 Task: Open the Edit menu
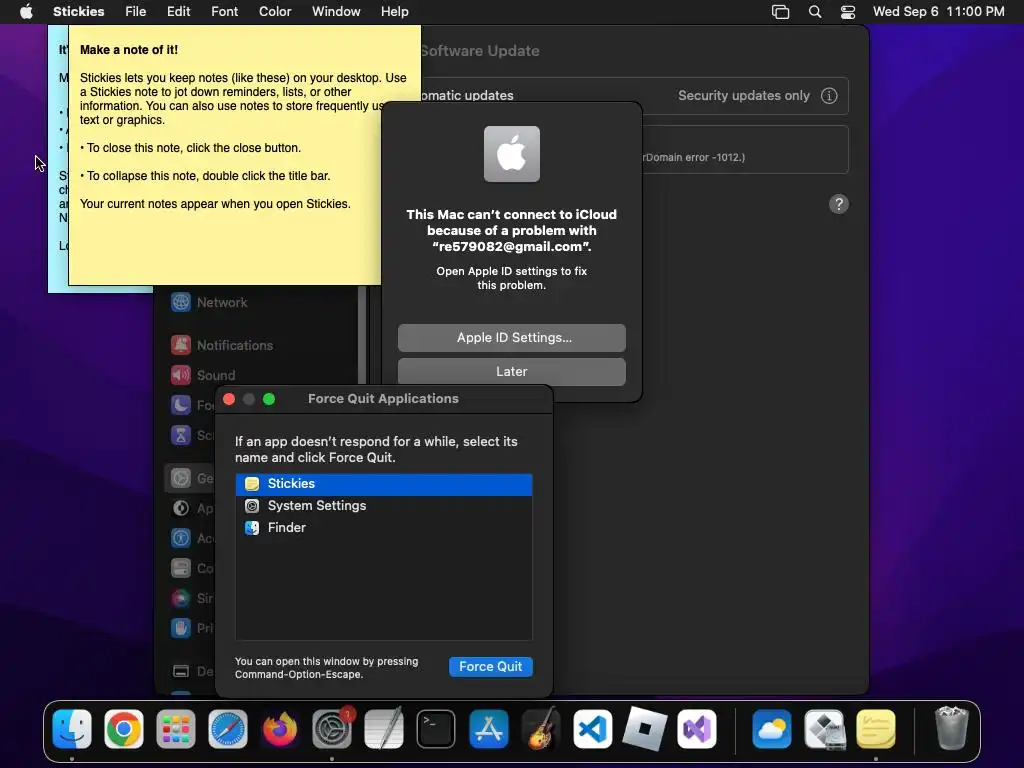(x=178, y=11)
